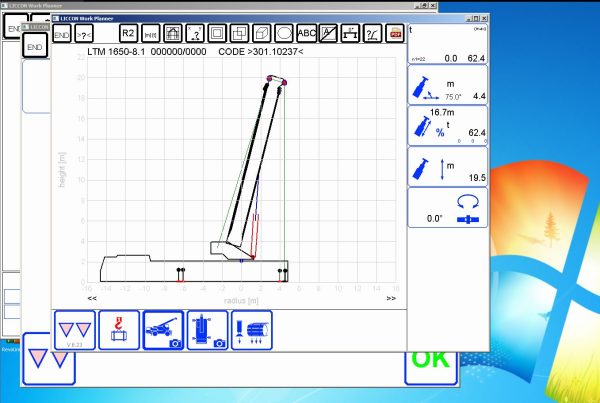Click the building grid icon

(173, 34)
